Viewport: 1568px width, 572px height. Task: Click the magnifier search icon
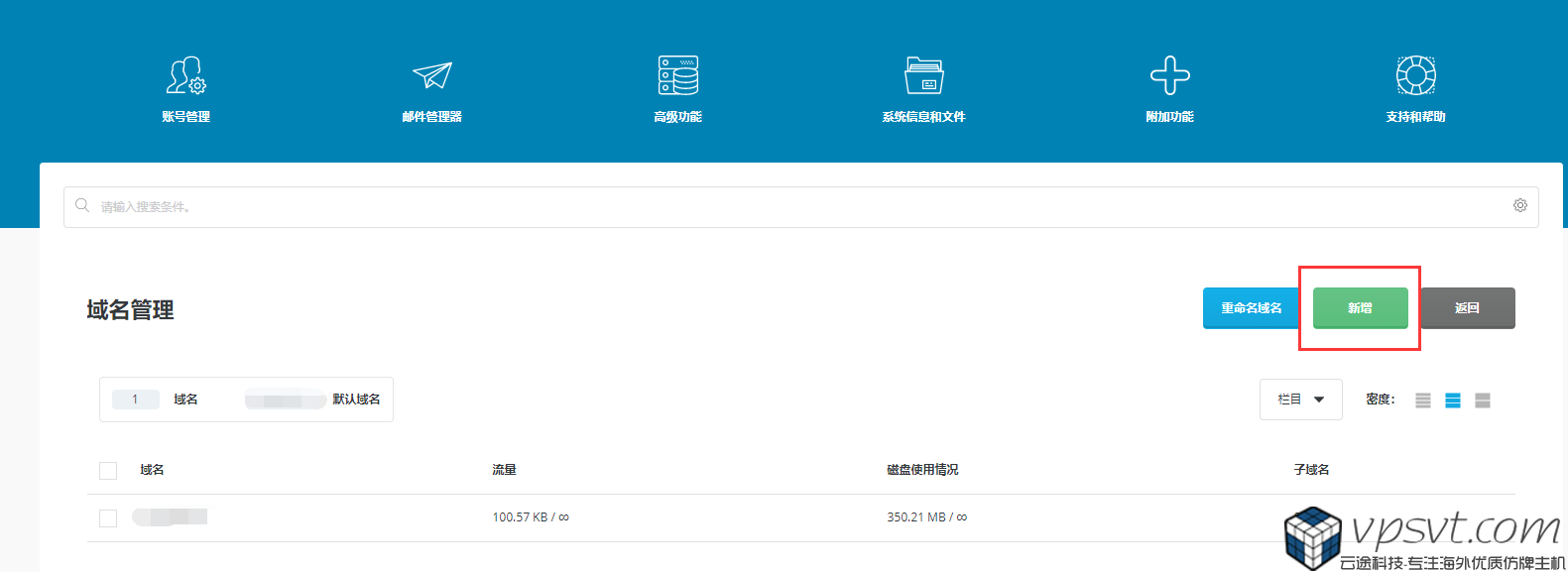[x=82, y=205]
